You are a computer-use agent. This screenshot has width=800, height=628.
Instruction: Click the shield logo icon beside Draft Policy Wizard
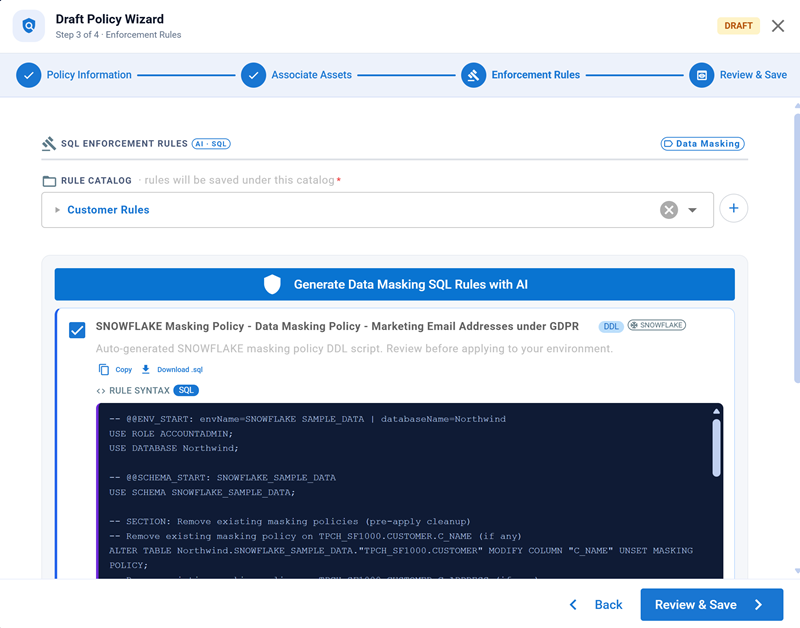(29, 26)
